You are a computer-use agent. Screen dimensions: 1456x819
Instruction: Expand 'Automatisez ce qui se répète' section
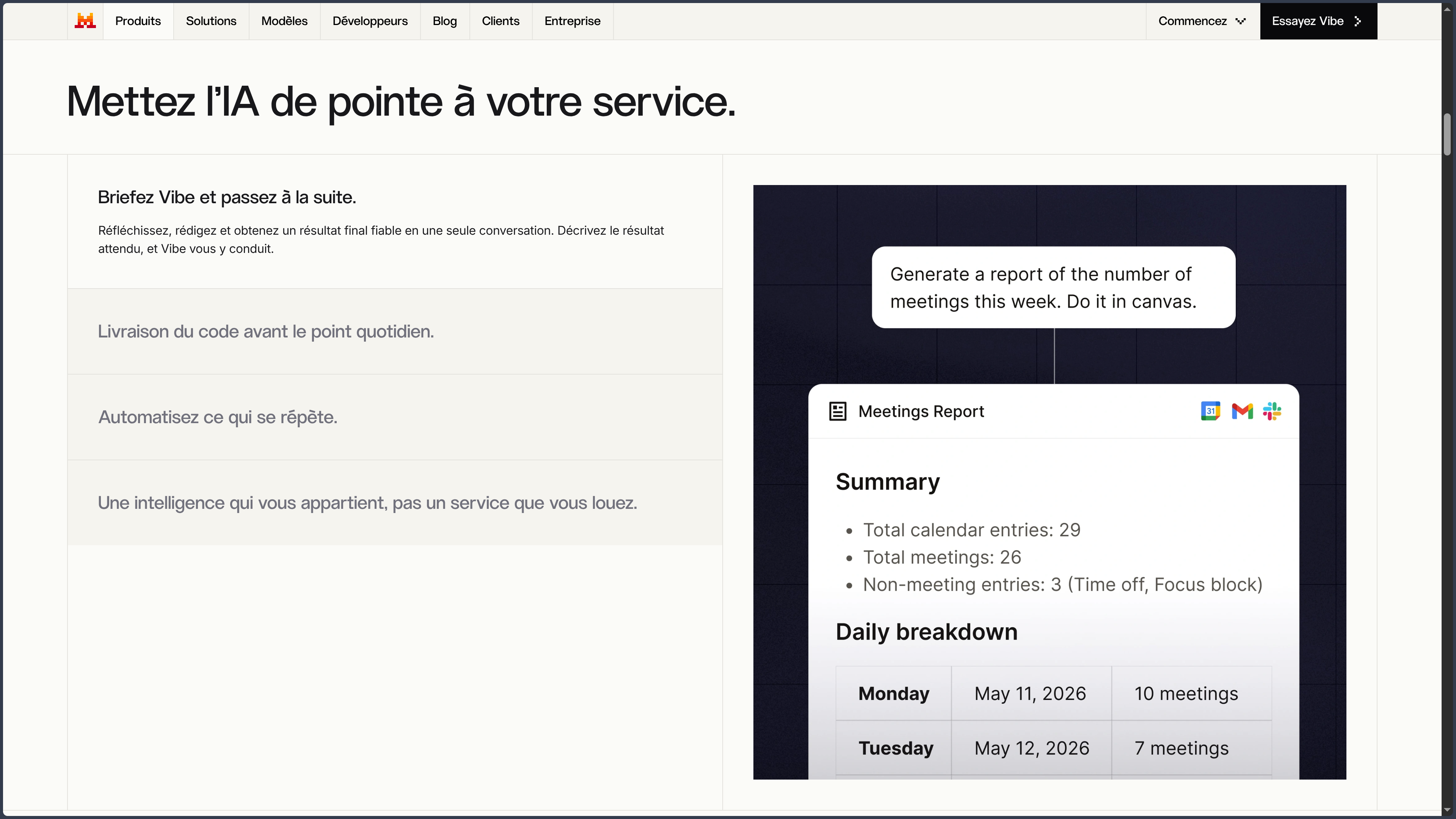[x=395, y=417]
